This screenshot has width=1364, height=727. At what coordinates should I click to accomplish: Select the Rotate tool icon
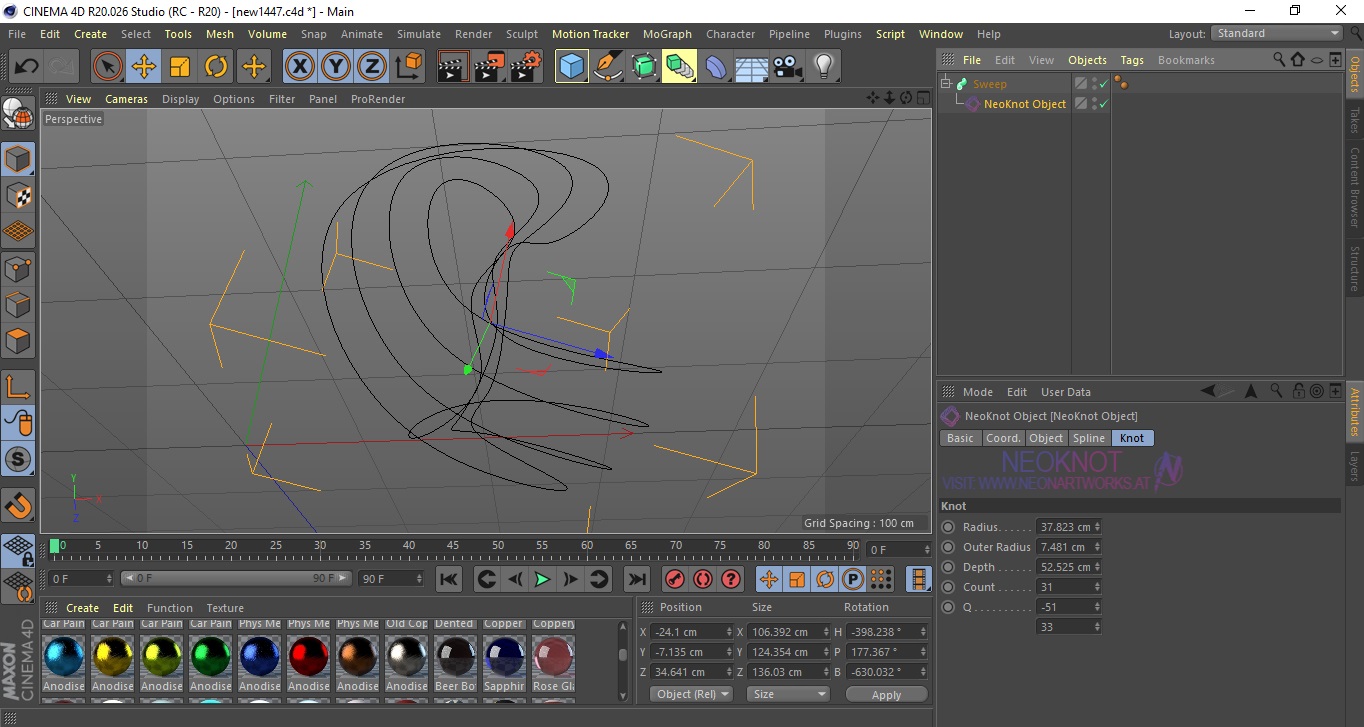tap(216, 67)
